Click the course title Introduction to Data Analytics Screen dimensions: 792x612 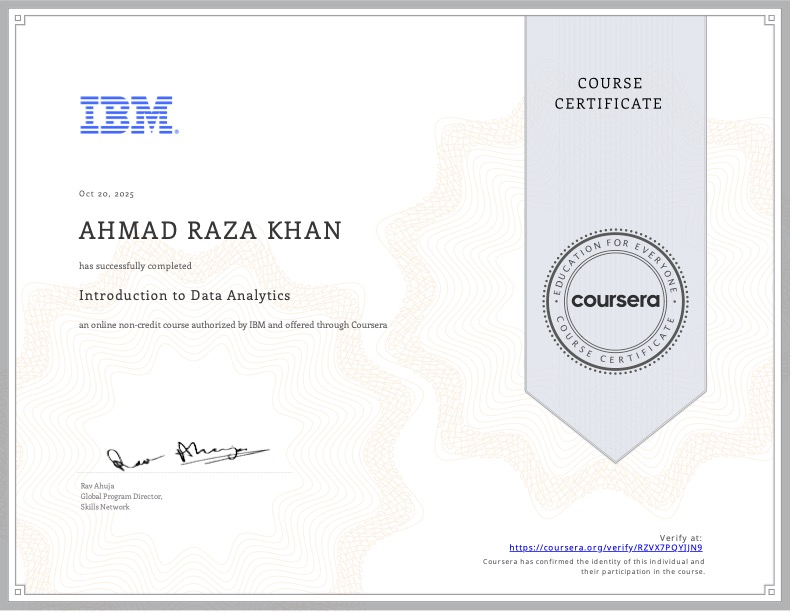click(x=185, y=295)
